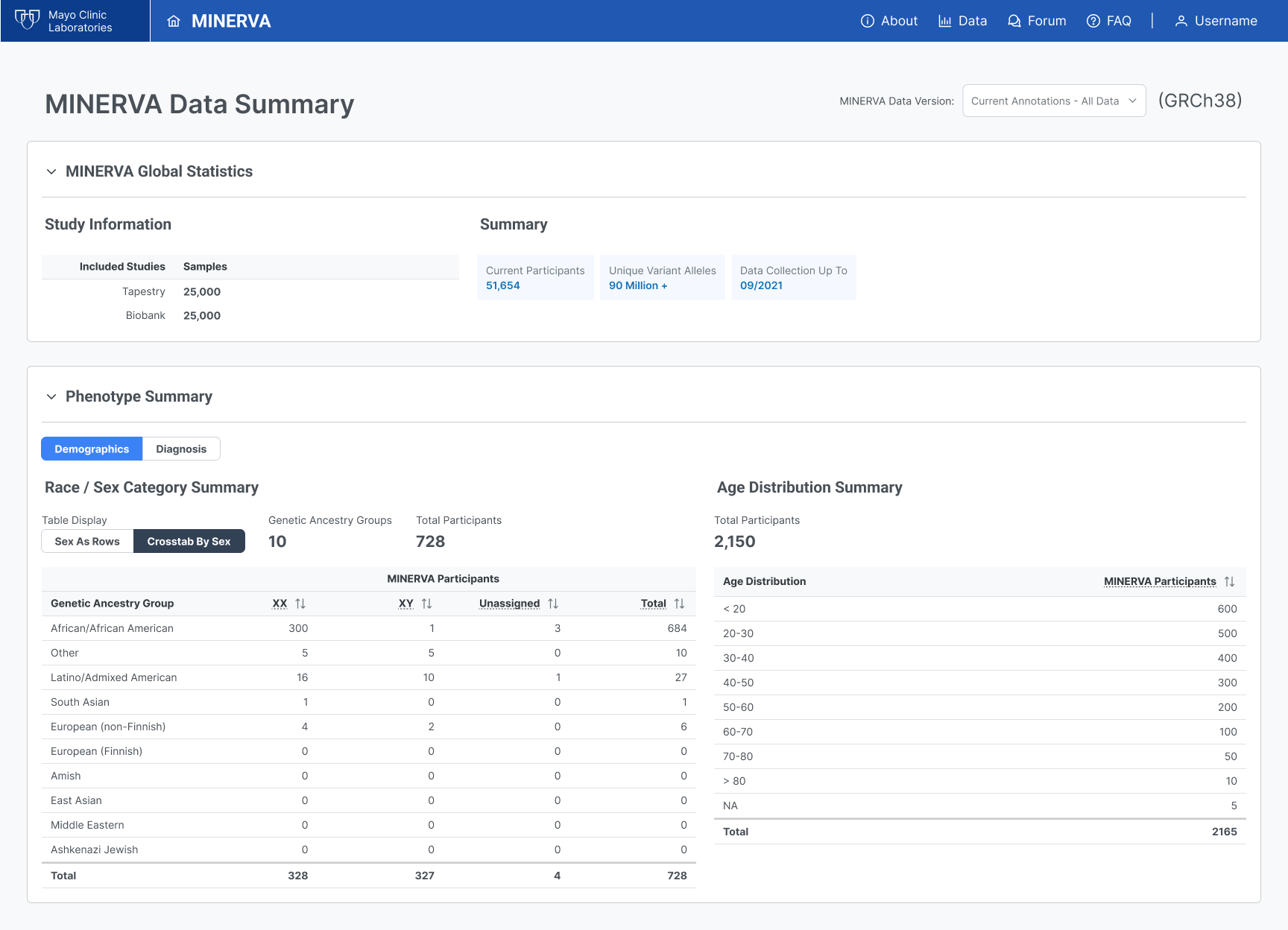The width and height of the screenshot is (1288, 930).
Task: Click the European (Finnish) row label
Action: pyautogui.click(x=96, y=751)
